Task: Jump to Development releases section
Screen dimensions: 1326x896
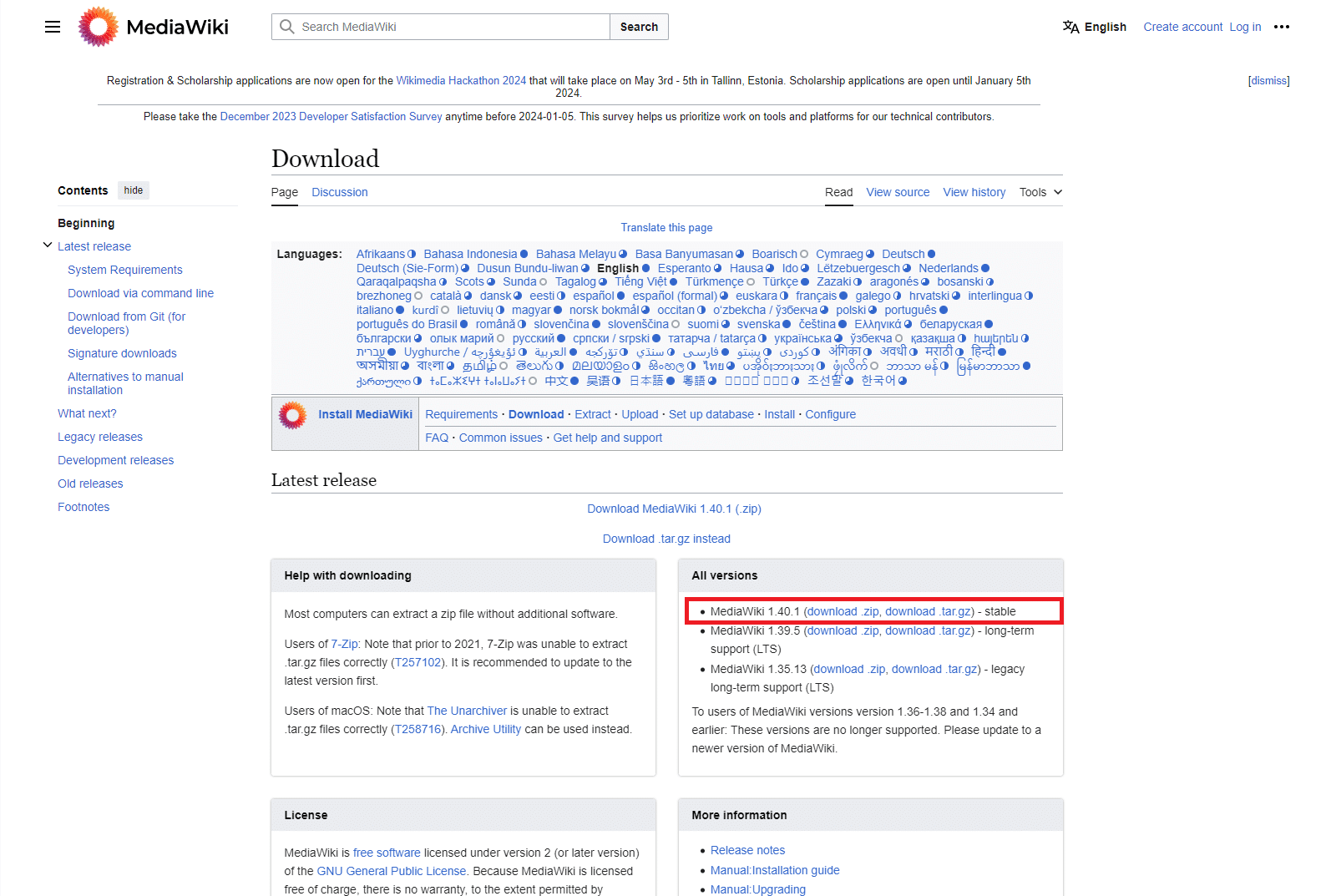Action: pyautogui.click(x=116, y=460)
